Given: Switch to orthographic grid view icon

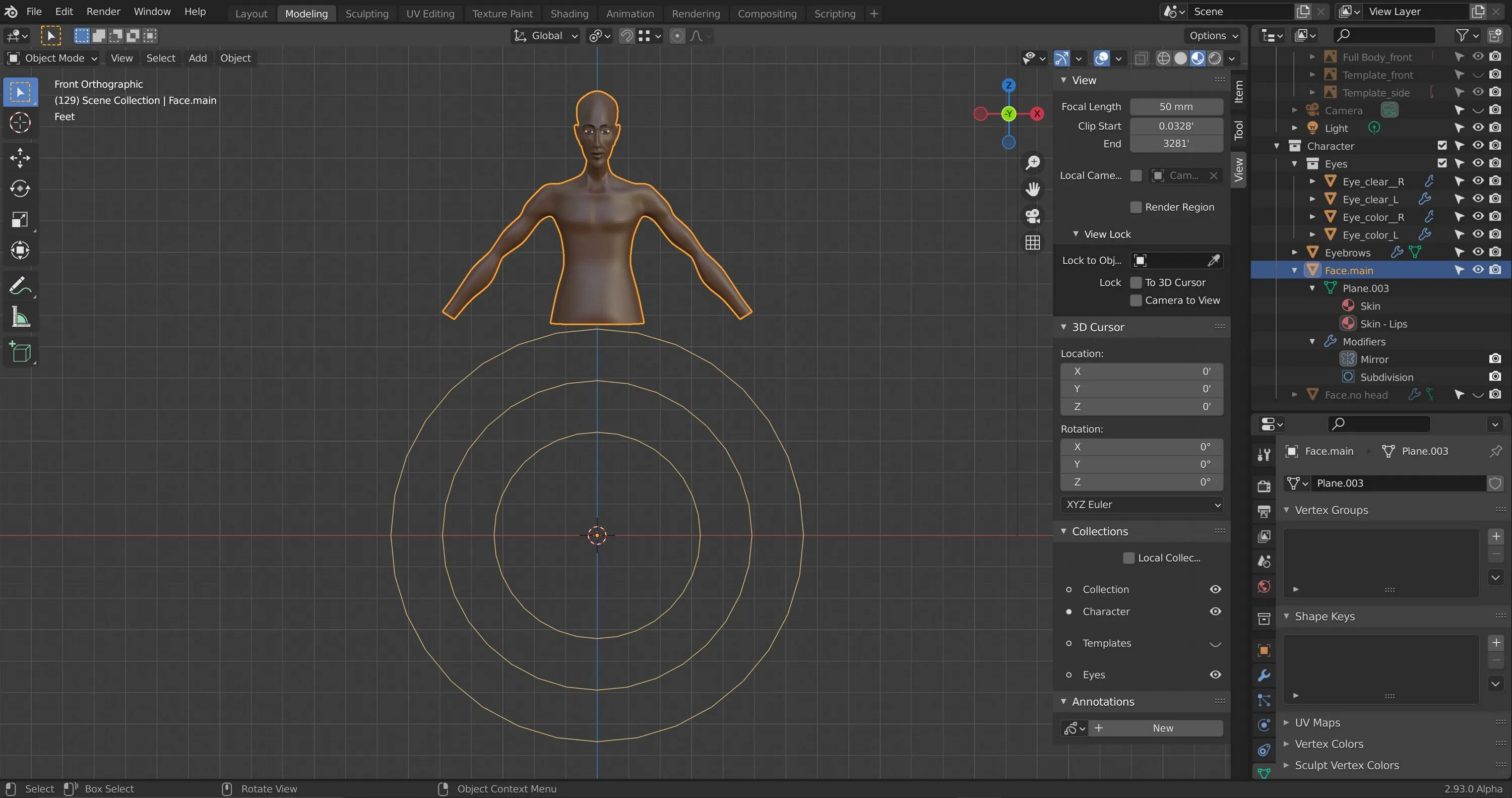Looking at the screenshot, I should click(x=1033, y=242).
